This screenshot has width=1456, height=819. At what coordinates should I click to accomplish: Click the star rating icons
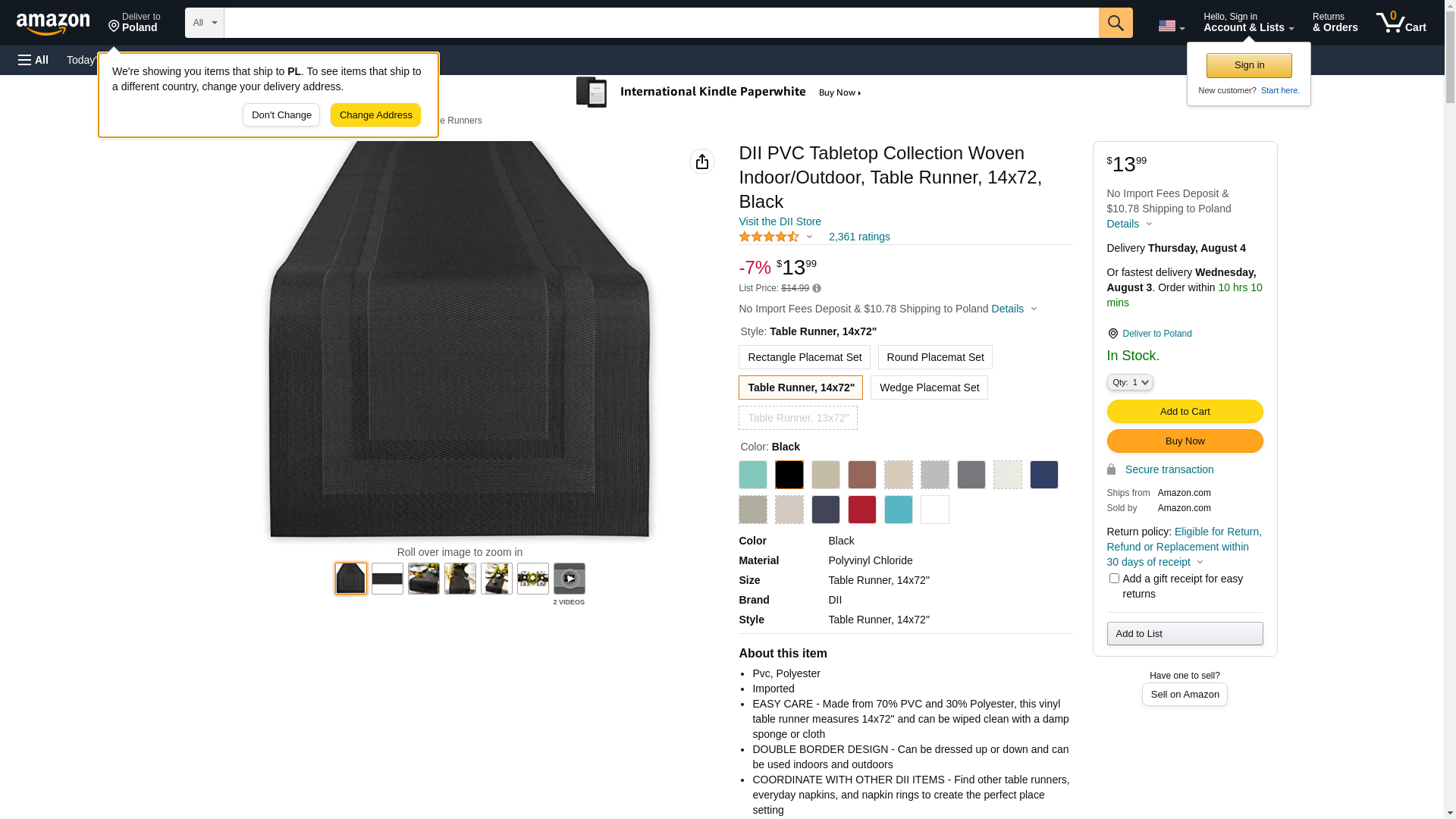pyautogui.click(x=768, y=237)
